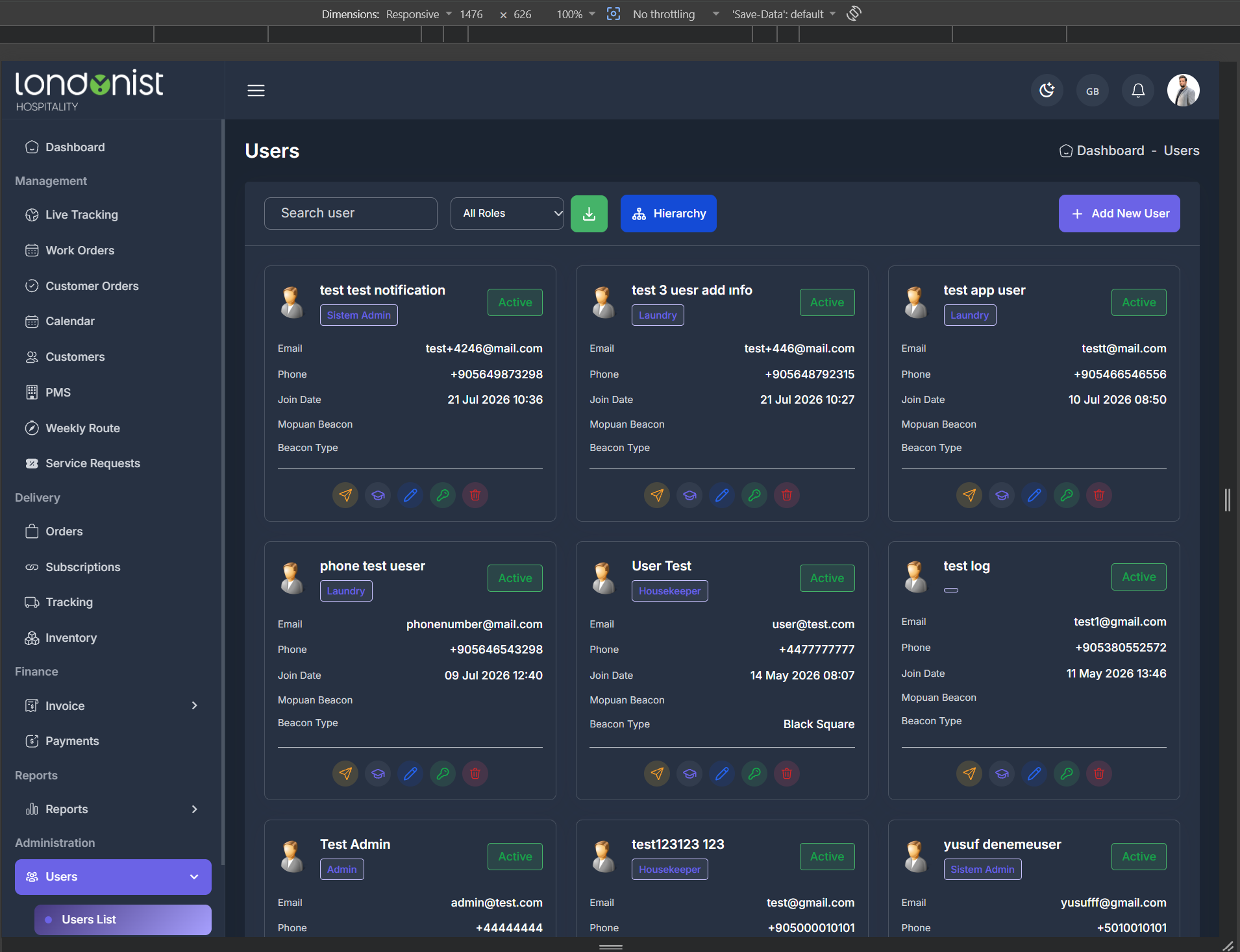Open the Hierarchy view

(668, 214)
